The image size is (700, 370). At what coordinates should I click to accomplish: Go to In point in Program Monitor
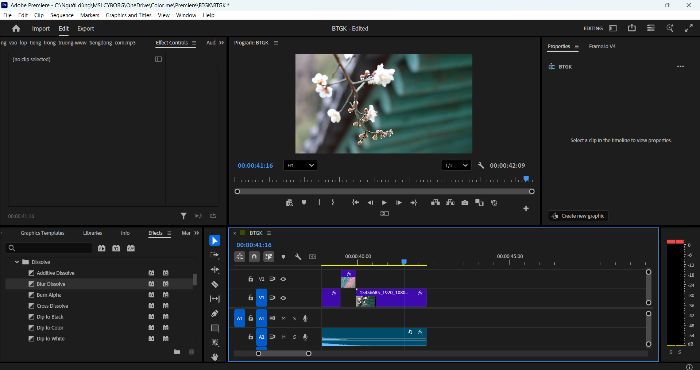click(355, 203)
